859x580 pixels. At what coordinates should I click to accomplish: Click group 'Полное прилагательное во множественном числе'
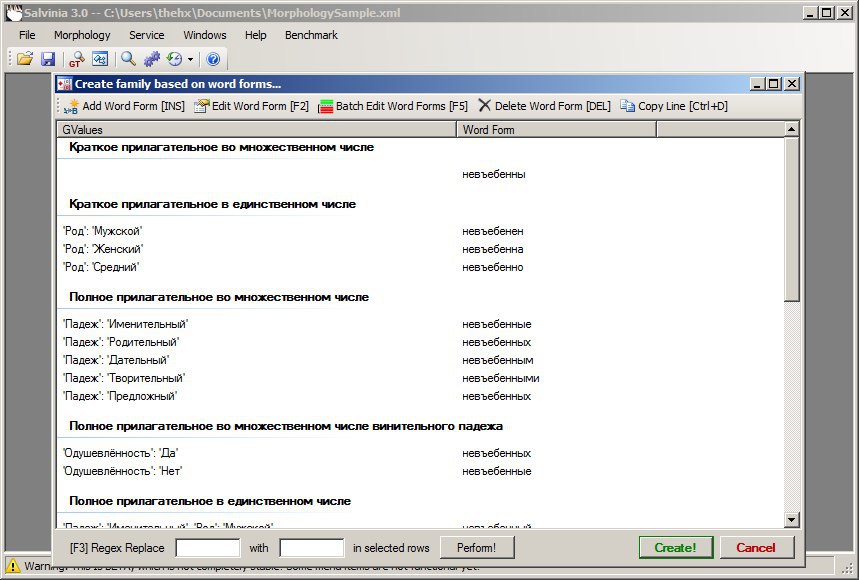pos(219,297)
